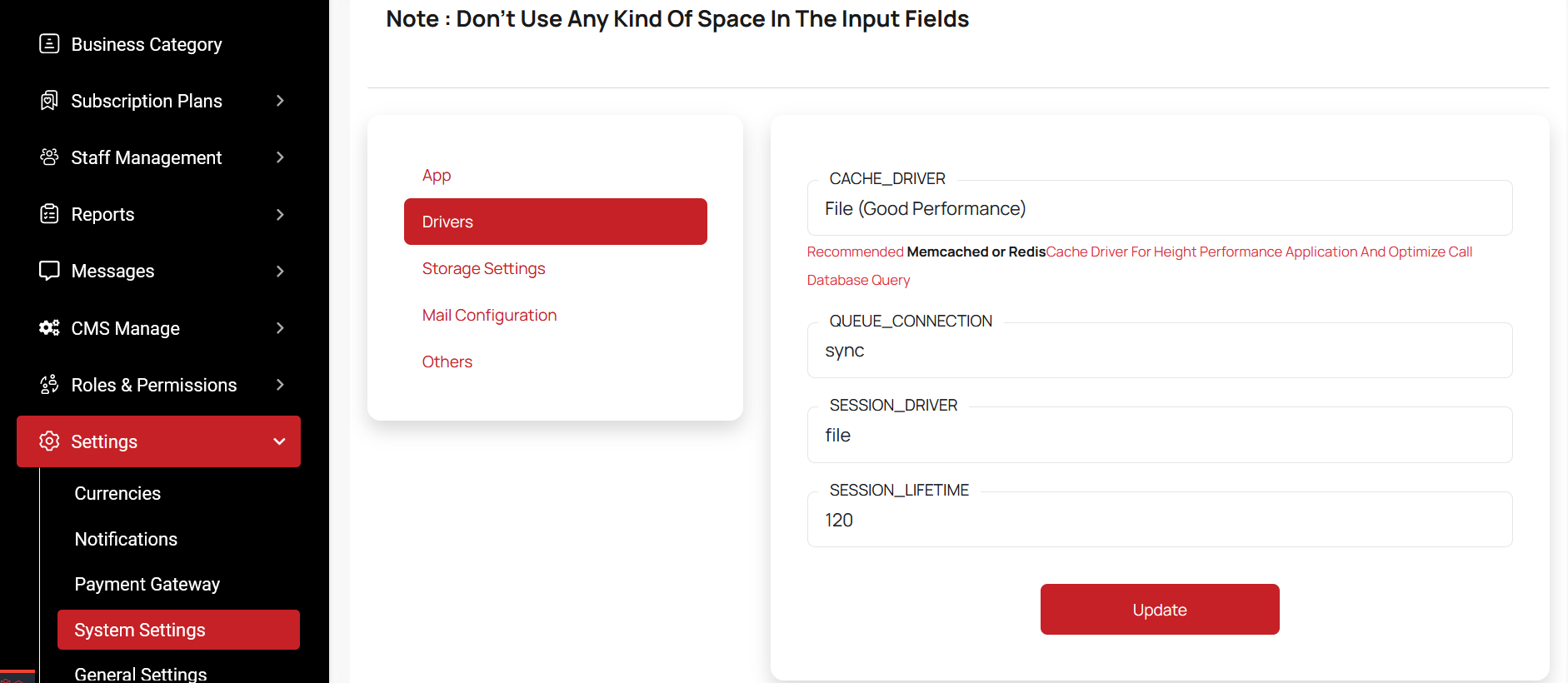Viewport: 1568px width, 683px height.
Task: Click the Roles & Permissions icon
Action: [49, 384]
